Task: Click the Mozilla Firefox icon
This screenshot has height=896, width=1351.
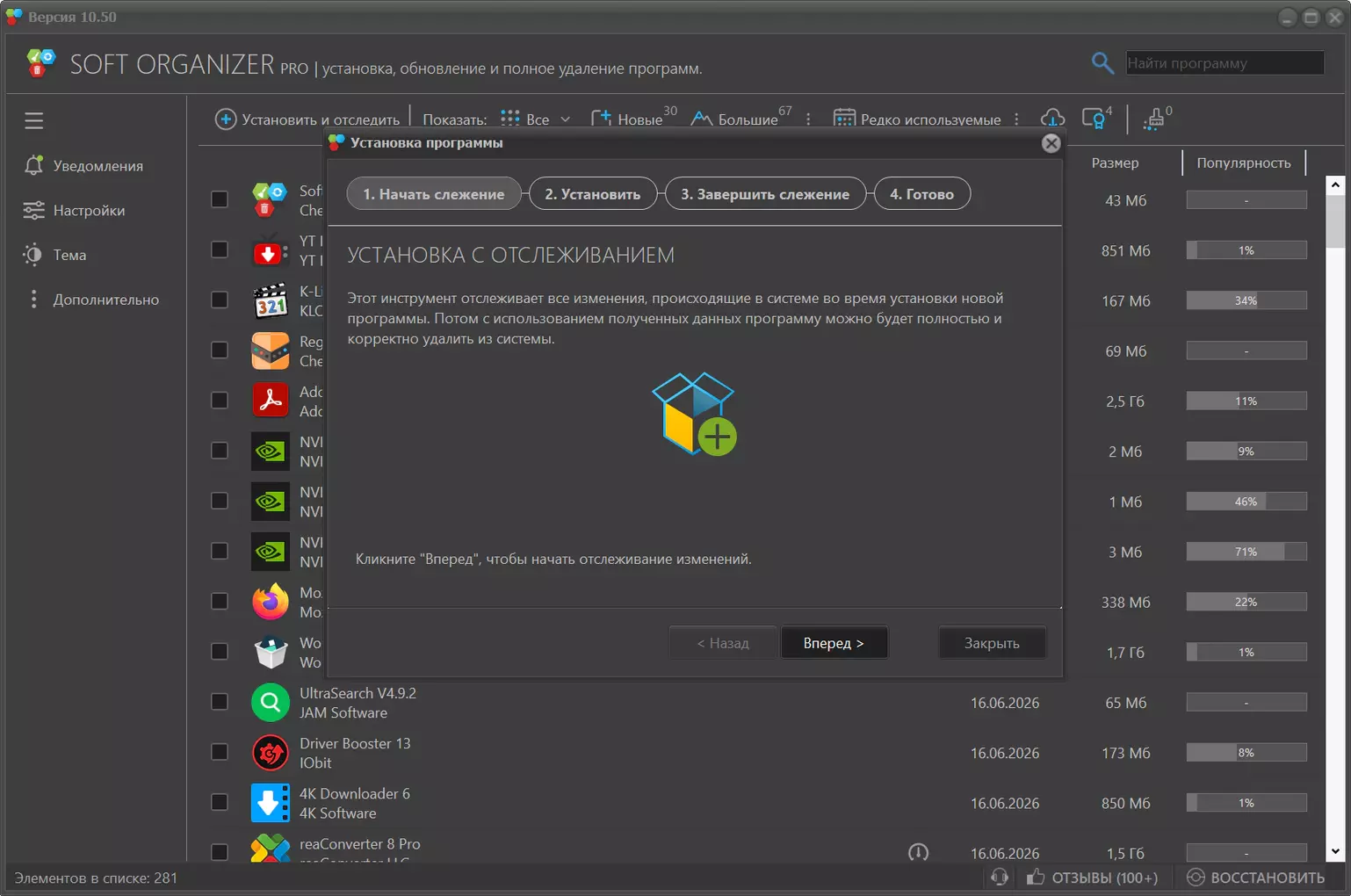Action: pos(270,602)
